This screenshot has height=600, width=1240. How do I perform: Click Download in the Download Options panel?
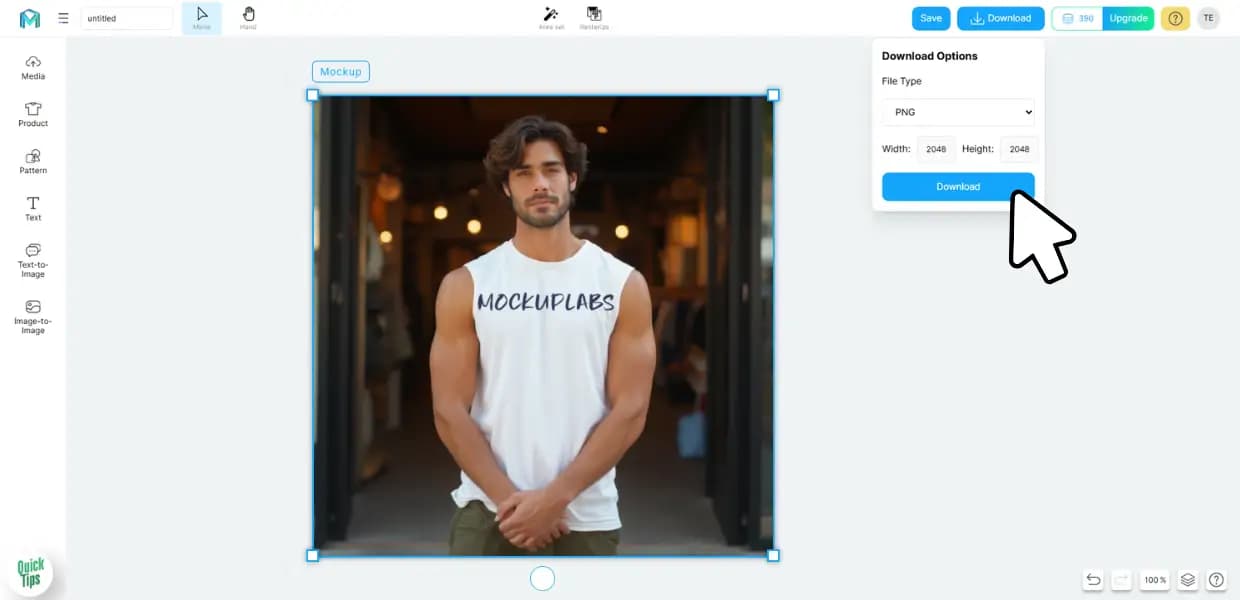(x=958, y=187)
